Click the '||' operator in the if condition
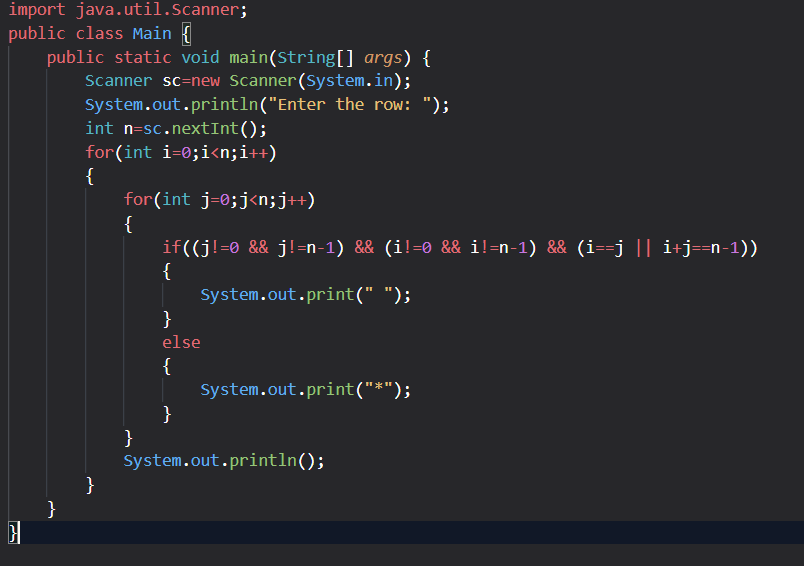Screen dimensions: 804x566 tap(643, 248)
